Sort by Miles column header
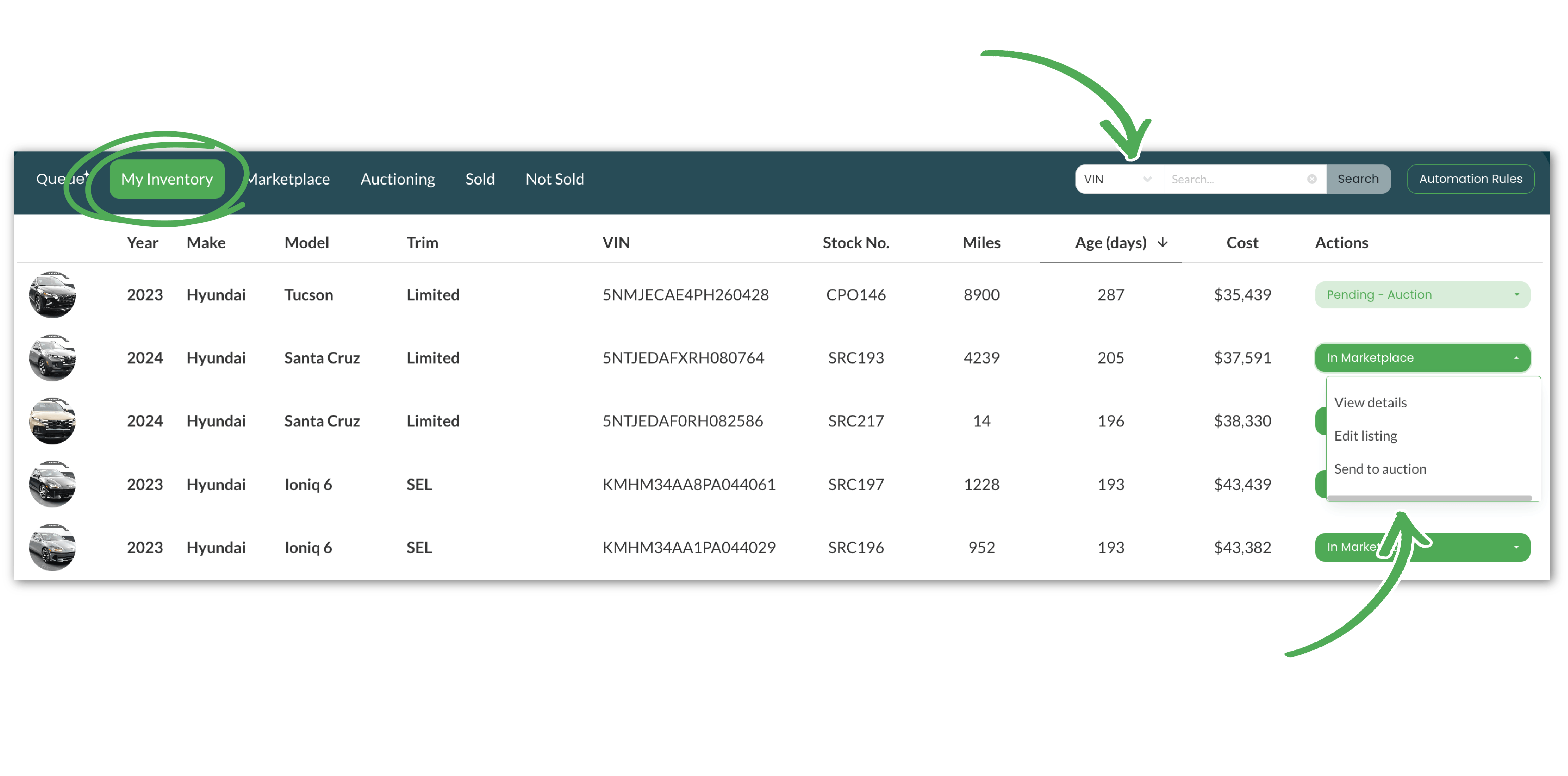 [x=981, y=243]
